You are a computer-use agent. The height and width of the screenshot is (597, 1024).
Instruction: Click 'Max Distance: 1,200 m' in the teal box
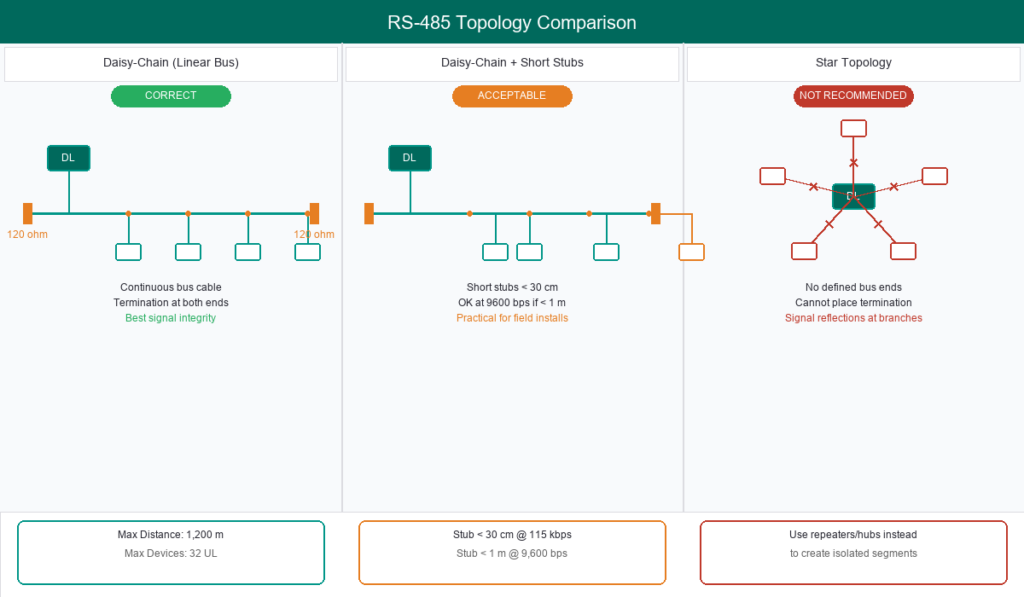[x=170, y=535]
